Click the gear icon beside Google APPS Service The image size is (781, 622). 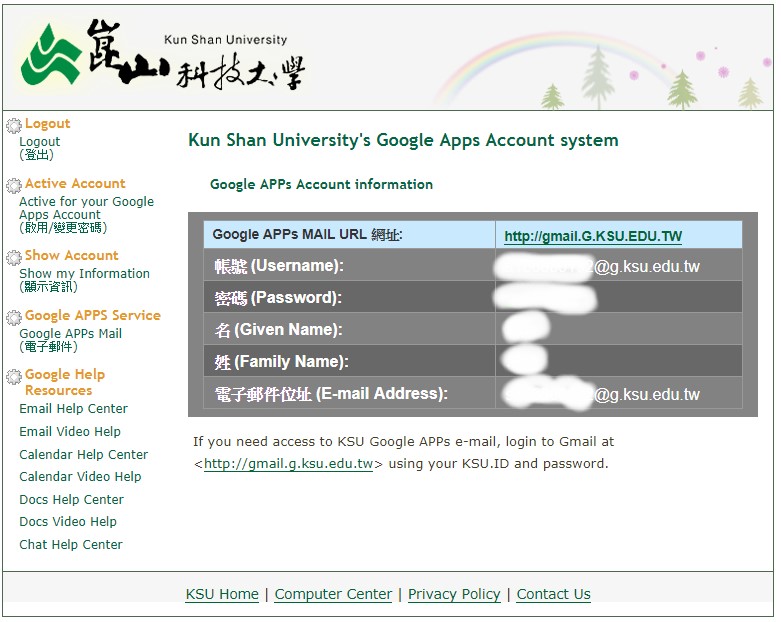14,317
